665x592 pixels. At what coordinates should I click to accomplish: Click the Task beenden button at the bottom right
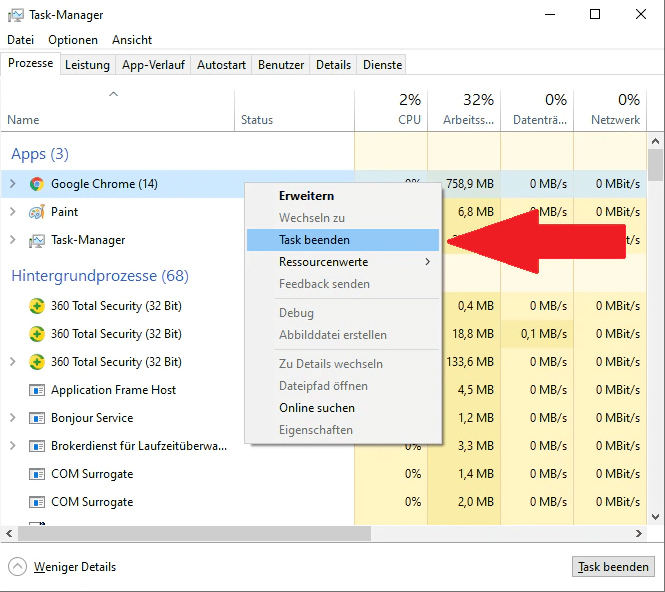(613, 567)
